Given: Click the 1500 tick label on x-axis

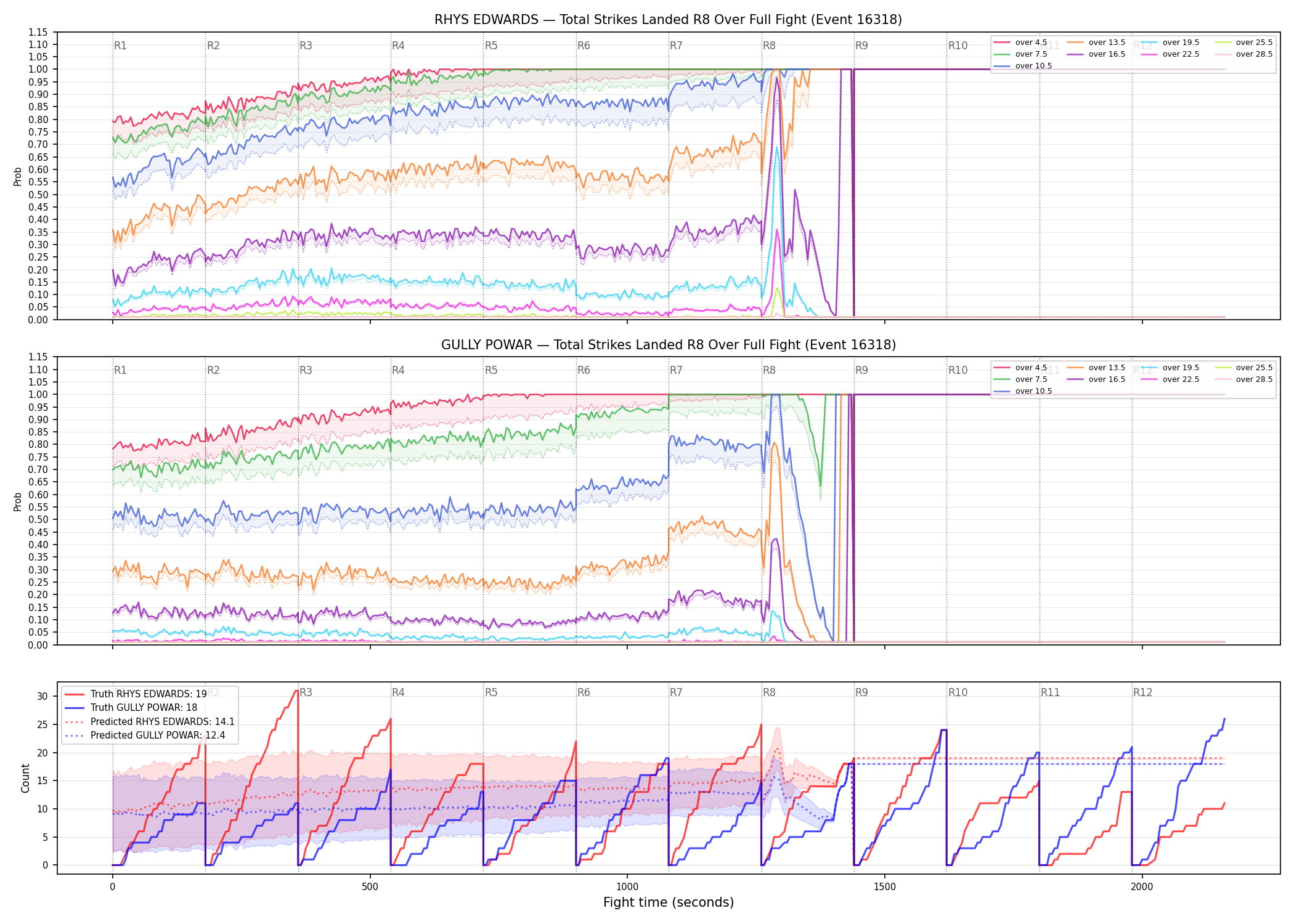Looking at the screenshot, I should point(885,886).
